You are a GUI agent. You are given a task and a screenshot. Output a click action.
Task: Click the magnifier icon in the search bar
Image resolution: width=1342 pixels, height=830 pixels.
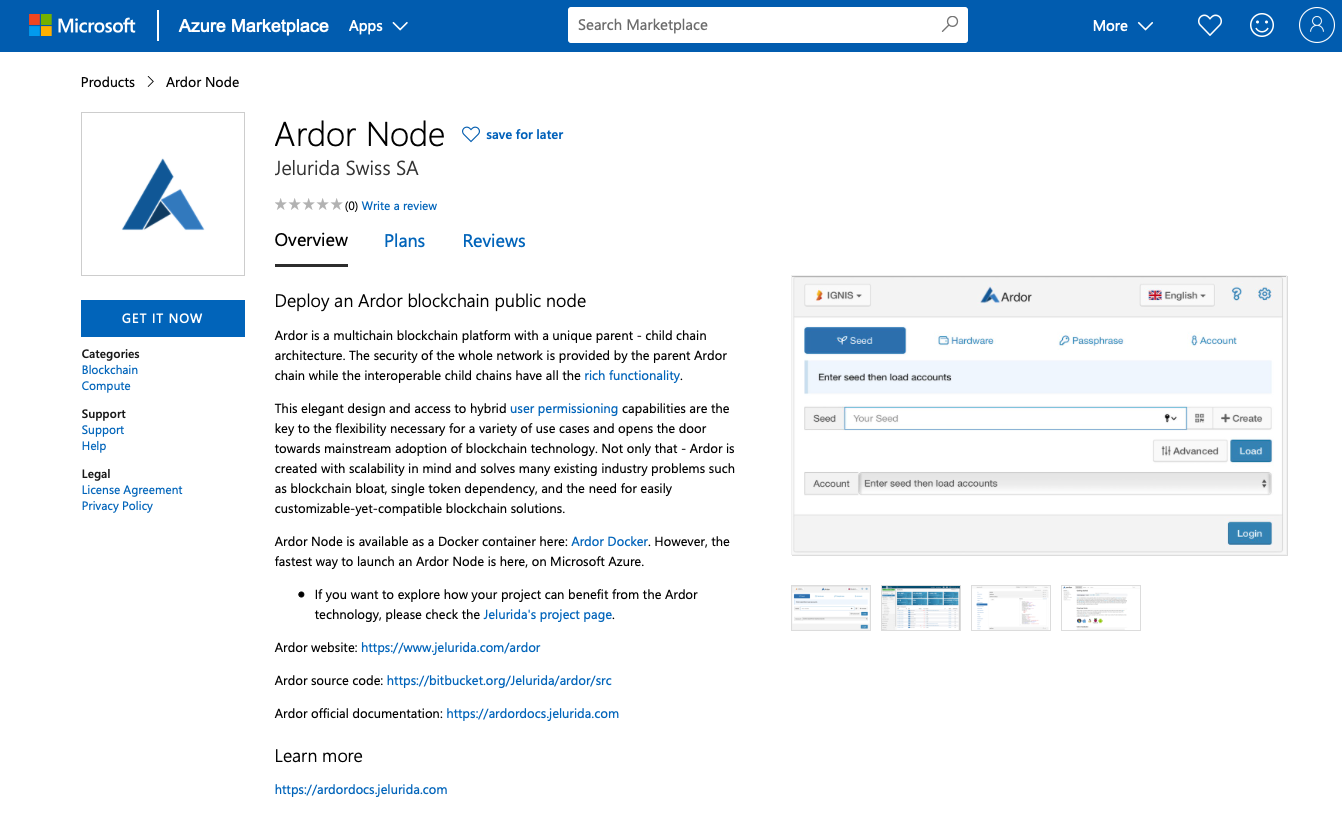(x=947, y=24)
